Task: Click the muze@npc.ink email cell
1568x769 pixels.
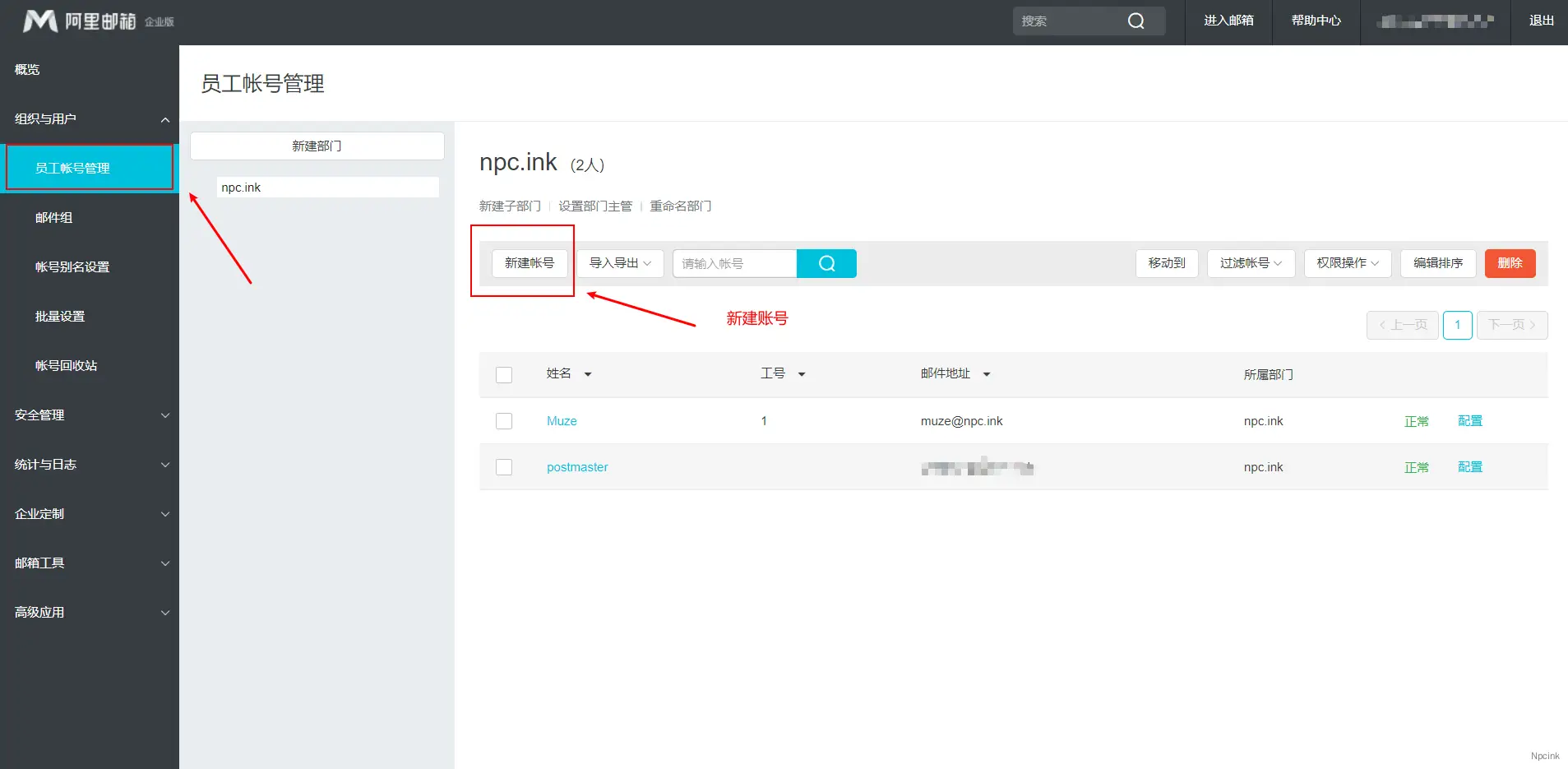Action: 961,421
